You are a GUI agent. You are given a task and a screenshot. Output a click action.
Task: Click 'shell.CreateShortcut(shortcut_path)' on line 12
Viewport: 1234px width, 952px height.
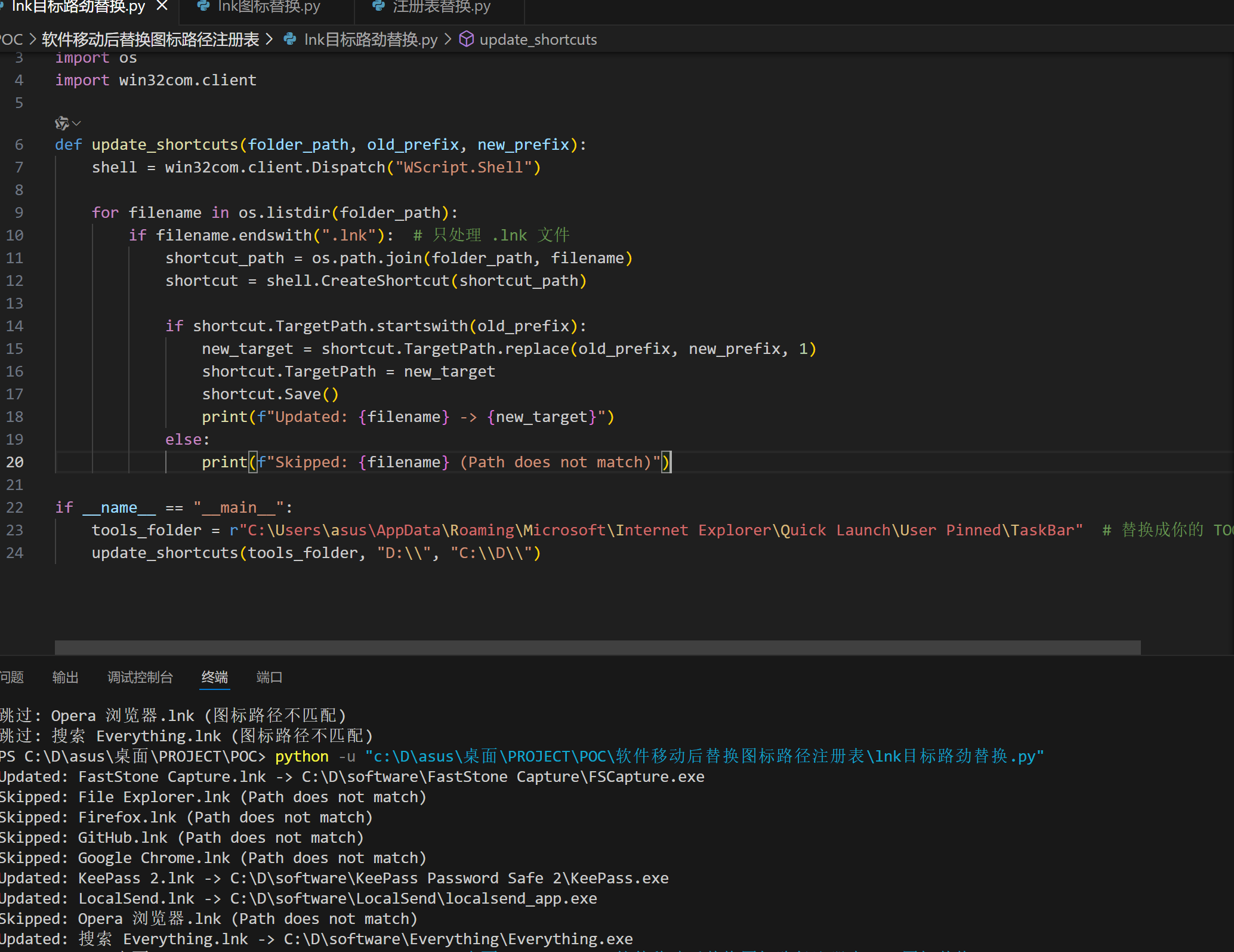tap(427, 281)
